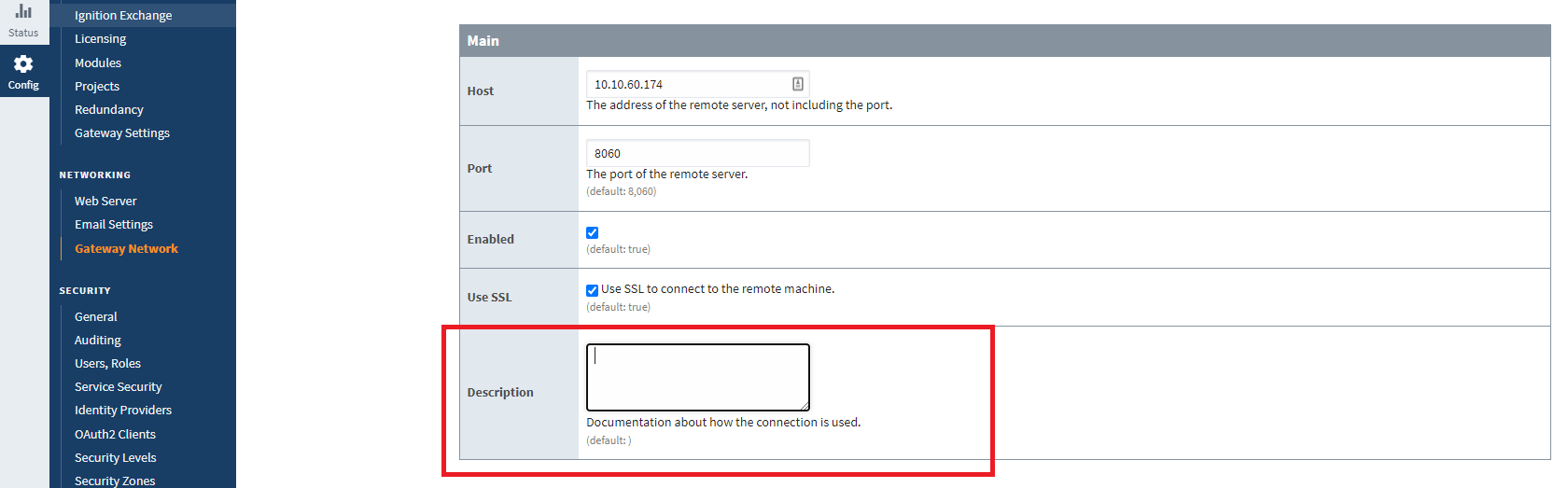The width and height of the screenshot is (1568, 488).
Task: Open Licensing in the sidebar
Action: point(101,39)
